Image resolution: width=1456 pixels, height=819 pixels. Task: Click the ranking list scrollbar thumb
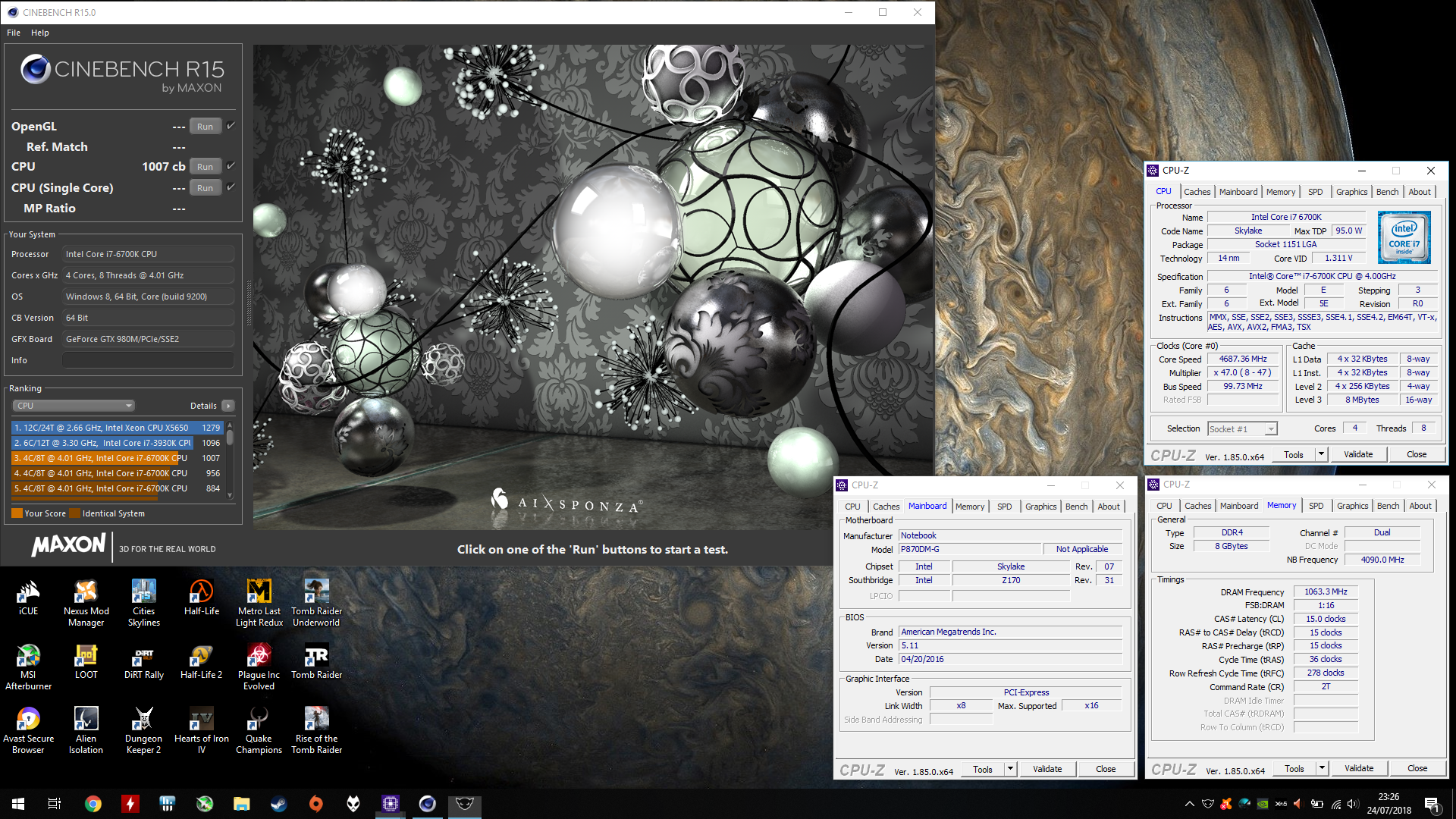(230, 438)
